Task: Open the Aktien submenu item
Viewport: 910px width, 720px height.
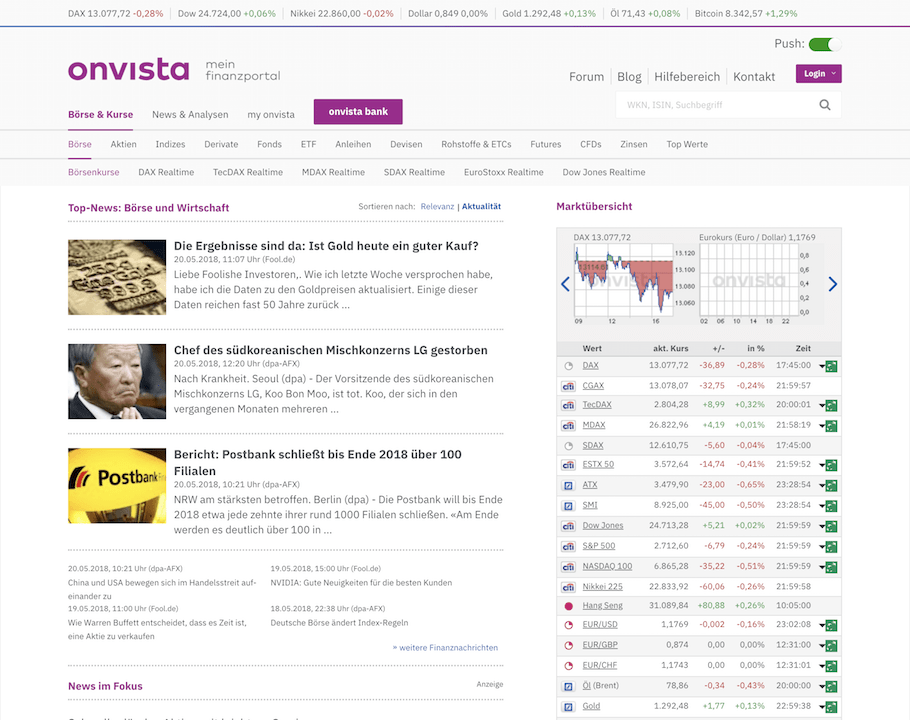Action: tap(124, 144)
